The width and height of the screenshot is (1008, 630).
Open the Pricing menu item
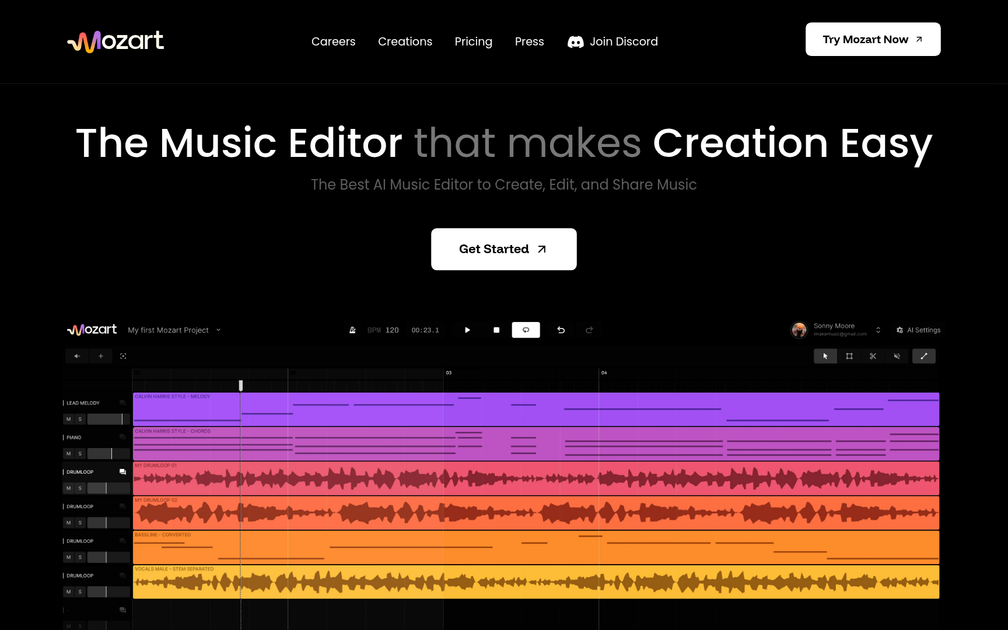click(473, 41)
